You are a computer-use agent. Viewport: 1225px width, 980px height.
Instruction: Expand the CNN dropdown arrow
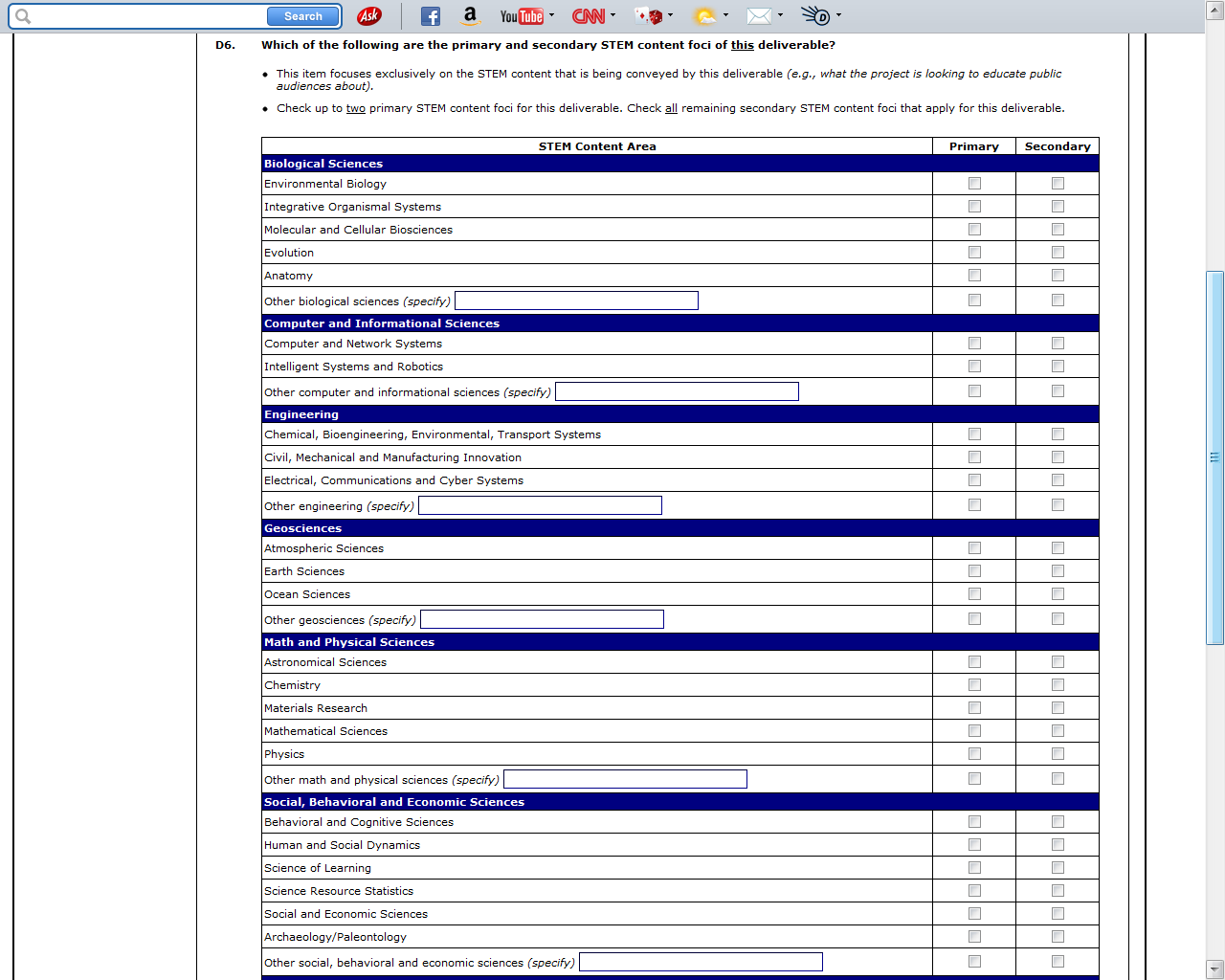click(x=613, y=15)
